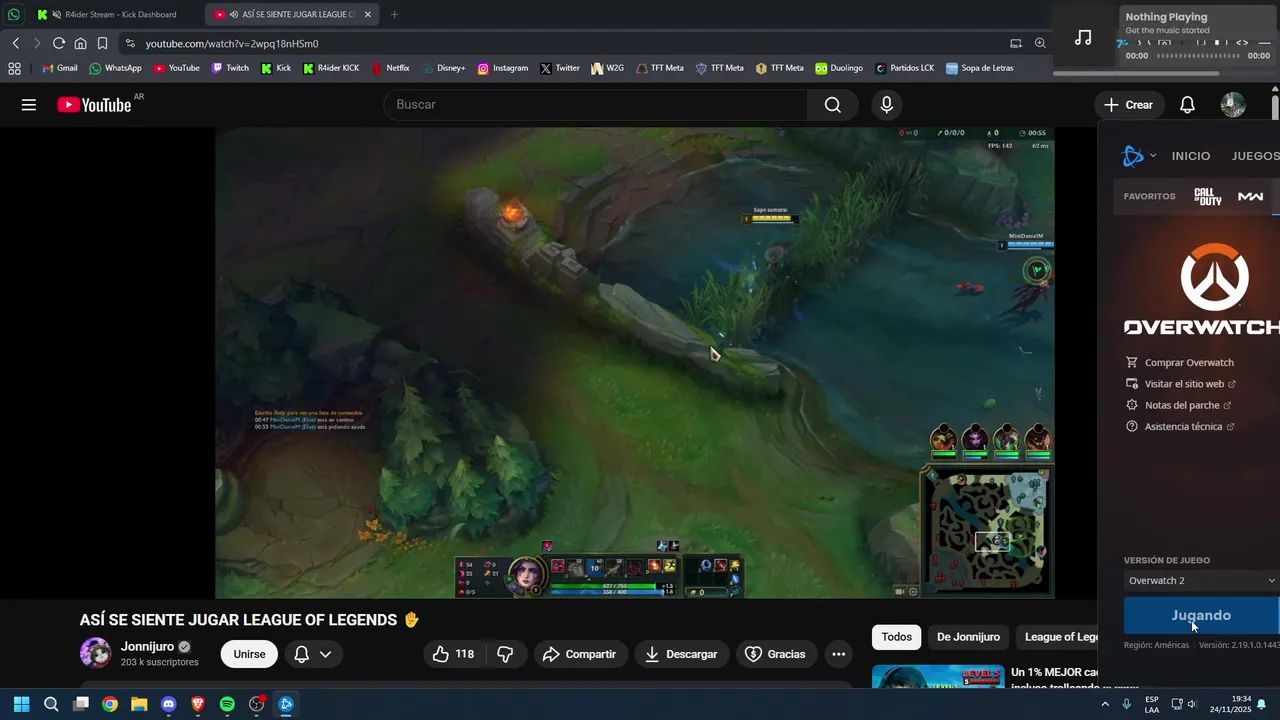The height and width of the screenshot is (720, 1280).
Task: Go to the YouTube home logo
Action: point(94,105)
